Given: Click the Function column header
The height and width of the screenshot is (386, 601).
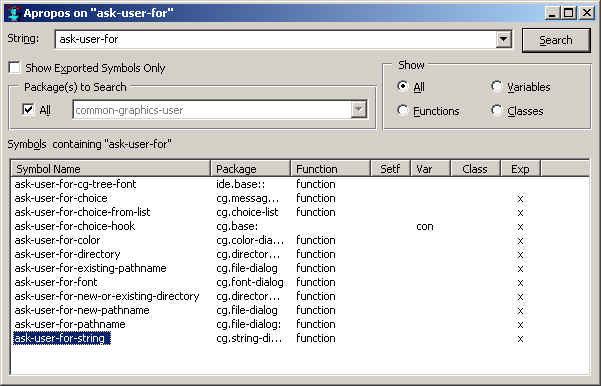Looking at the screenshot, I should point(330,169).
